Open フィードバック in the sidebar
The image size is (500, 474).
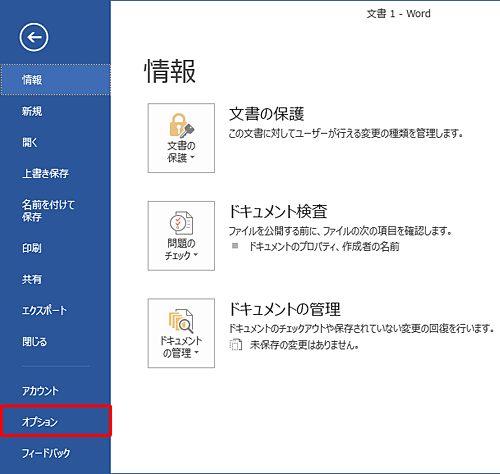55,453
